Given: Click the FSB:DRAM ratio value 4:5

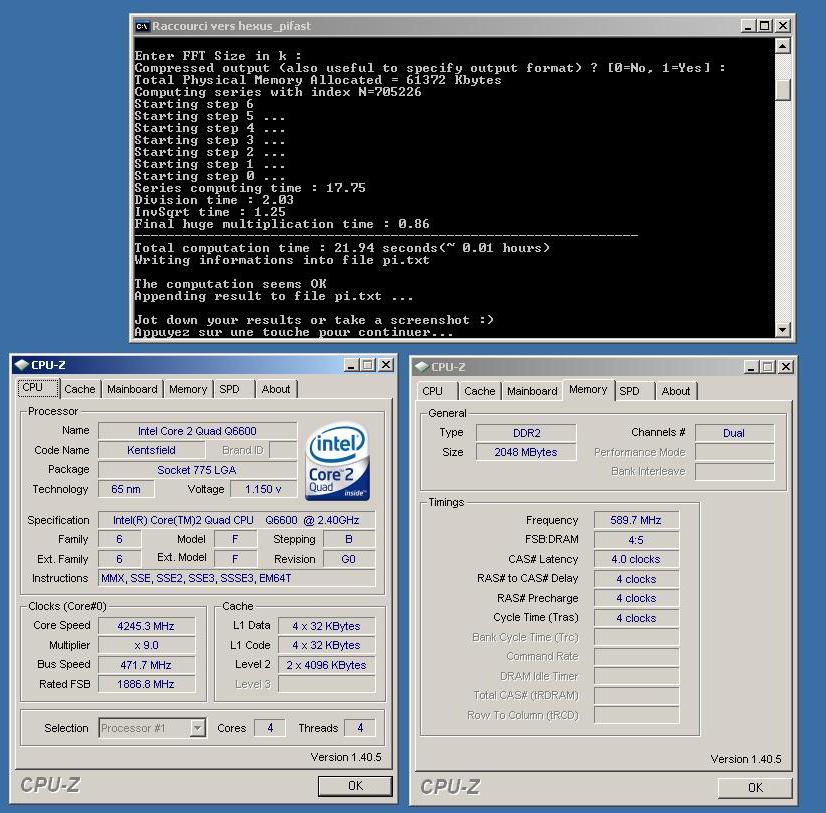Looking at the screenshot, I should coord(636,540).
